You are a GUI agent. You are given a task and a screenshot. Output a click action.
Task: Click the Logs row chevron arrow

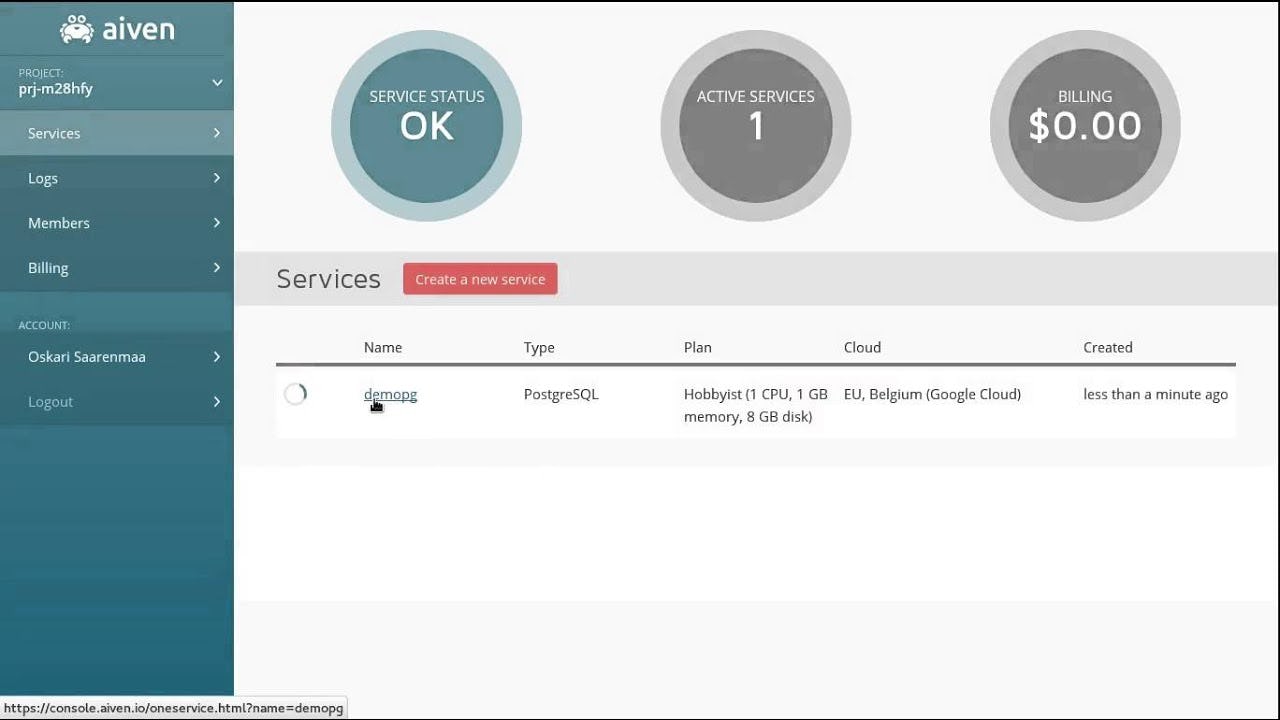pyautogui.click(x=217, y=178)
